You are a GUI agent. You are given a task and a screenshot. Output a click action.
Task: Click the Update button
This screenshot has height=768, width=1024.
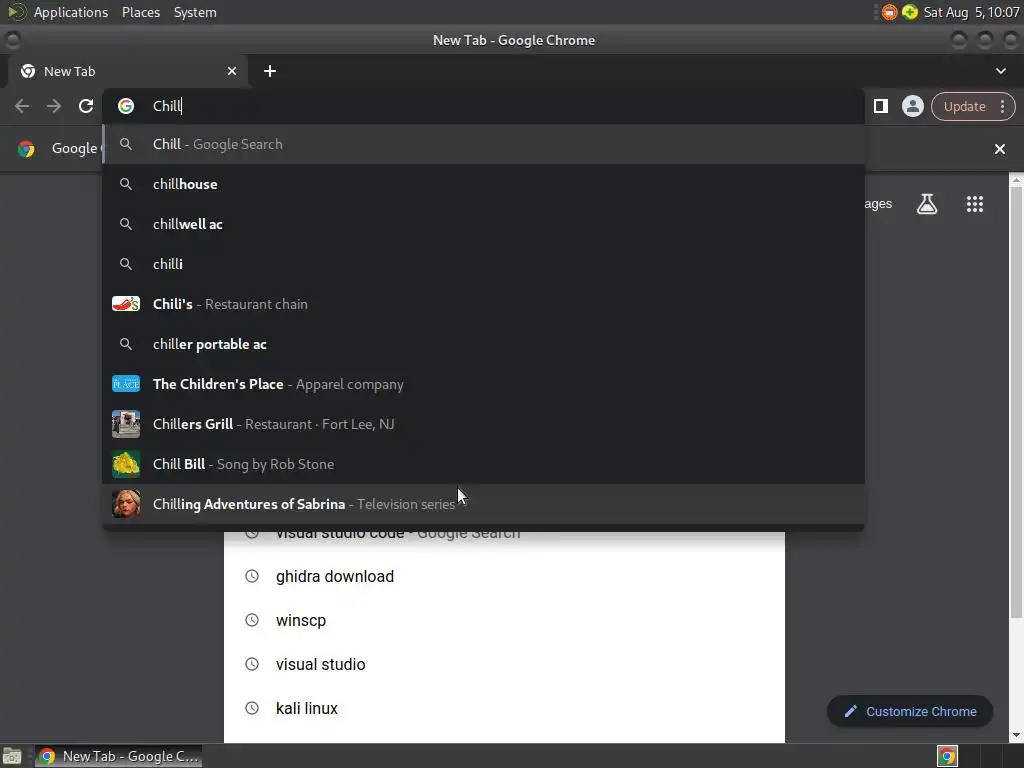pyautogui.click(x=965, y=106)
